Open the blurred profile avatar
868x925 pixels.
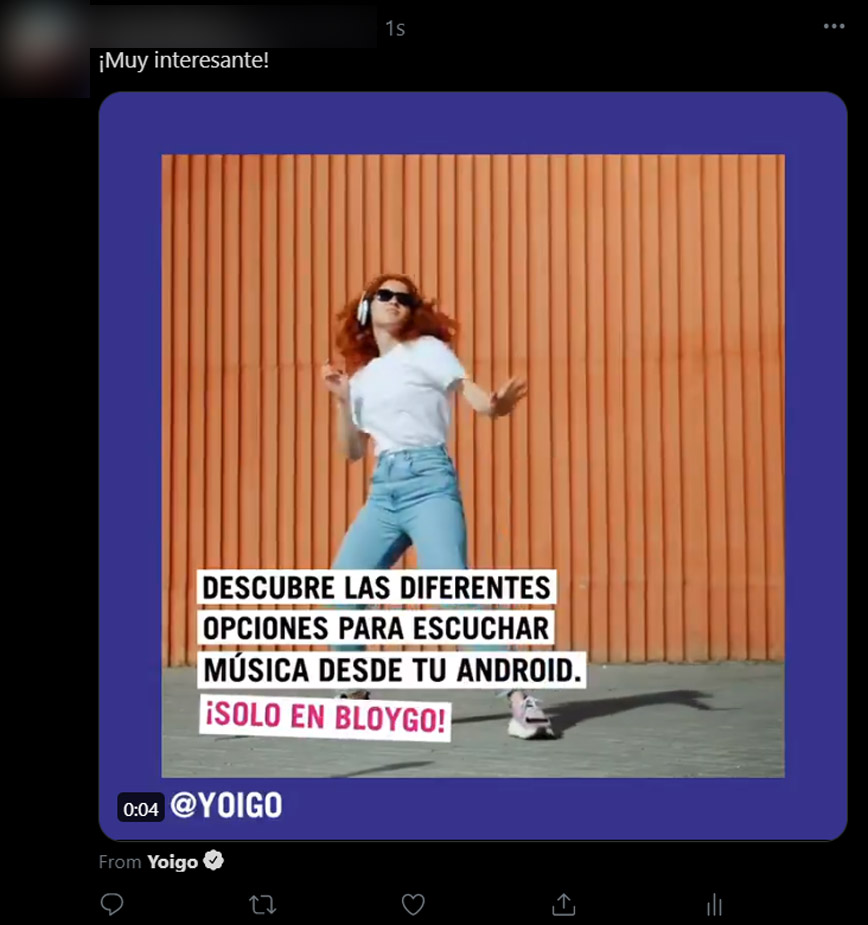coord(44,48)
